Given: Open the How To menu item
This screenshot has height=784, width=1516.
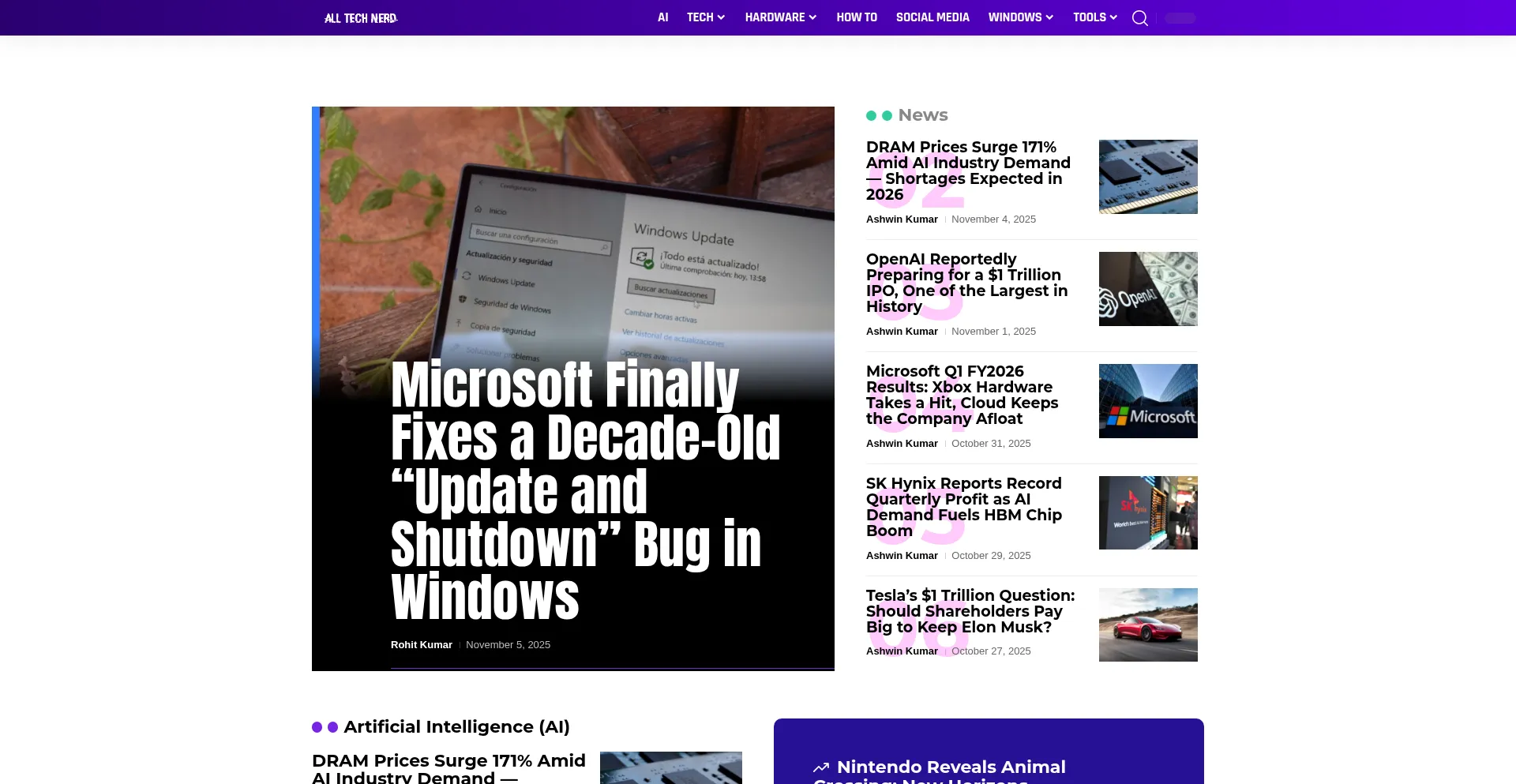Looking at the screenshot, I should 857,17.
